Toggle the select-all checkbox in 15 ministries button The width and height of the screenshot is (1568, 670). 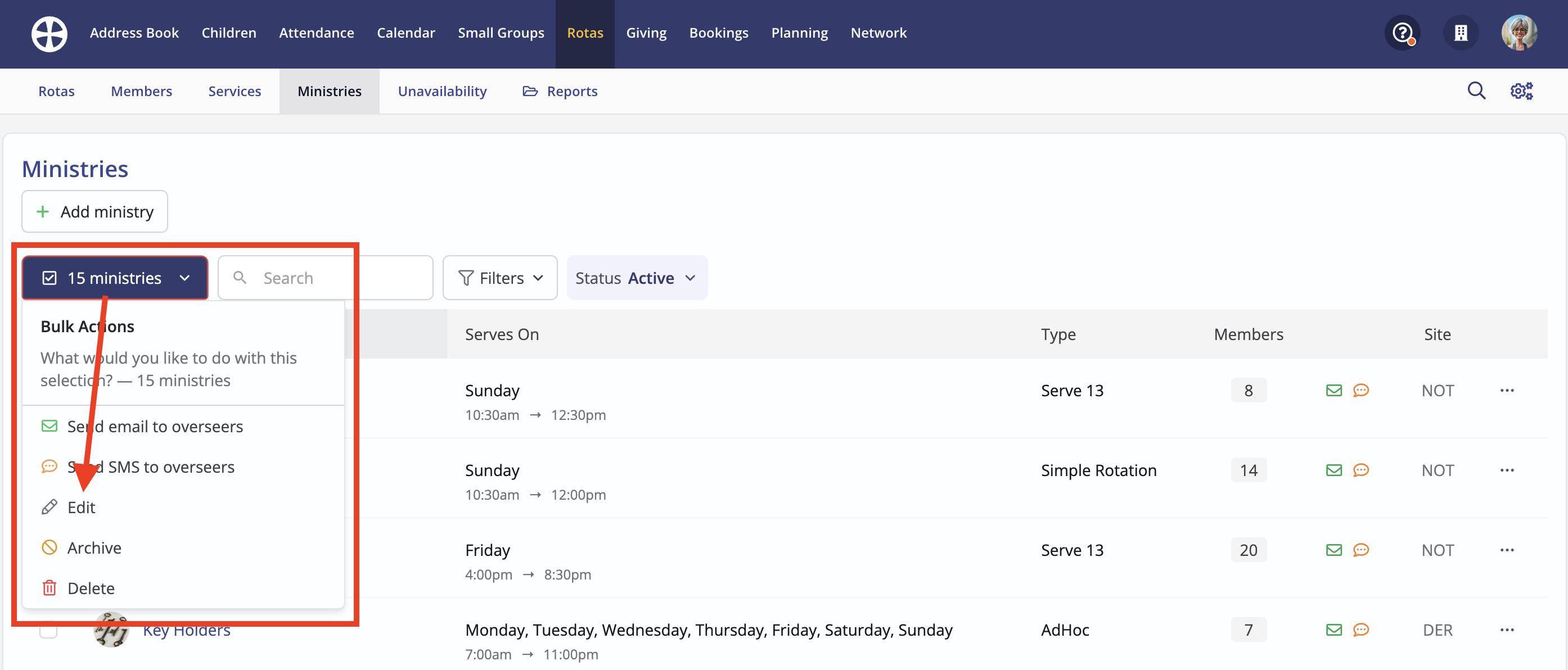click(49, 278)
